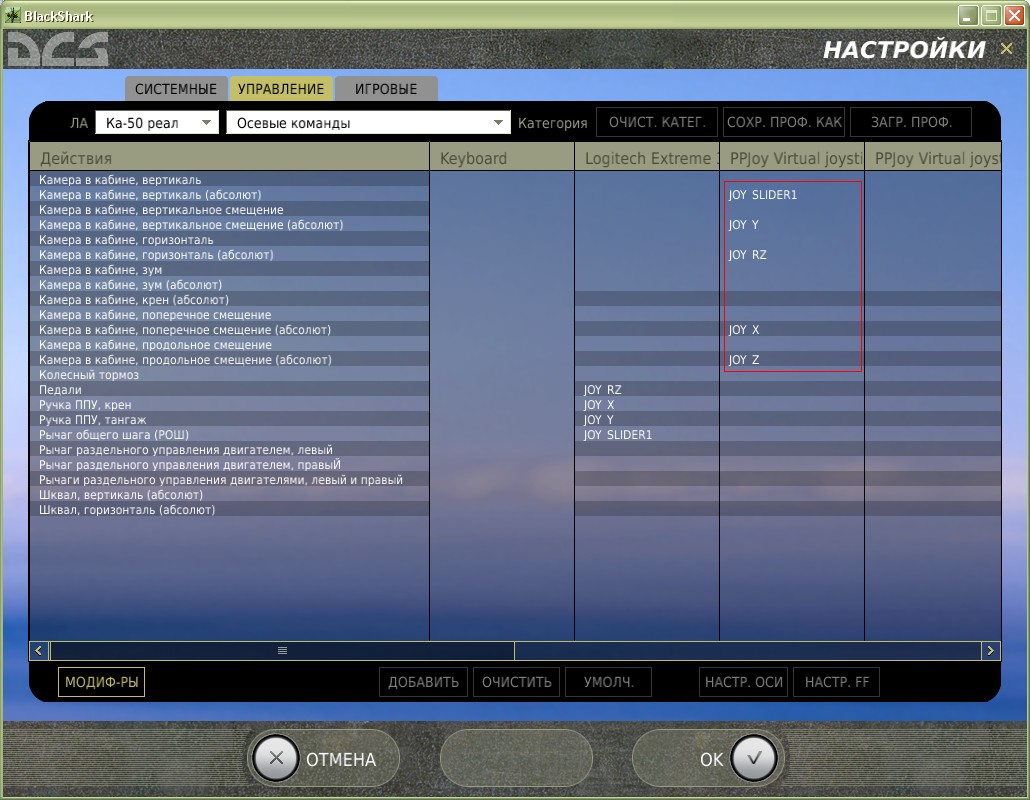Expand the Осевые команды category dropdown
This screenshot has width=1030, height=800.
click(x=368, y=123)
